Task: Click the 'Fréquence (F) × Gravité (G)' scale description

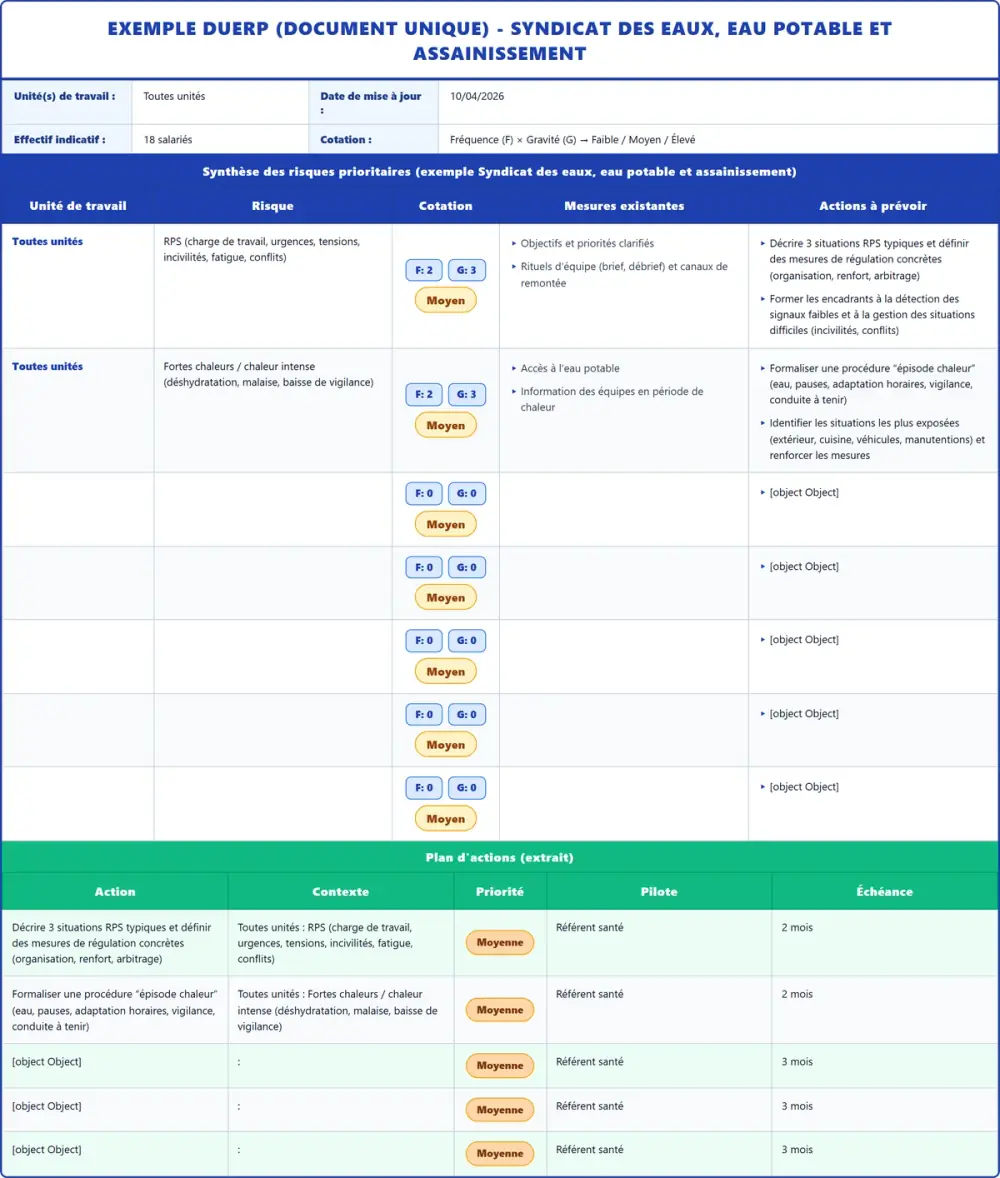Action: [x=573, y=140]
